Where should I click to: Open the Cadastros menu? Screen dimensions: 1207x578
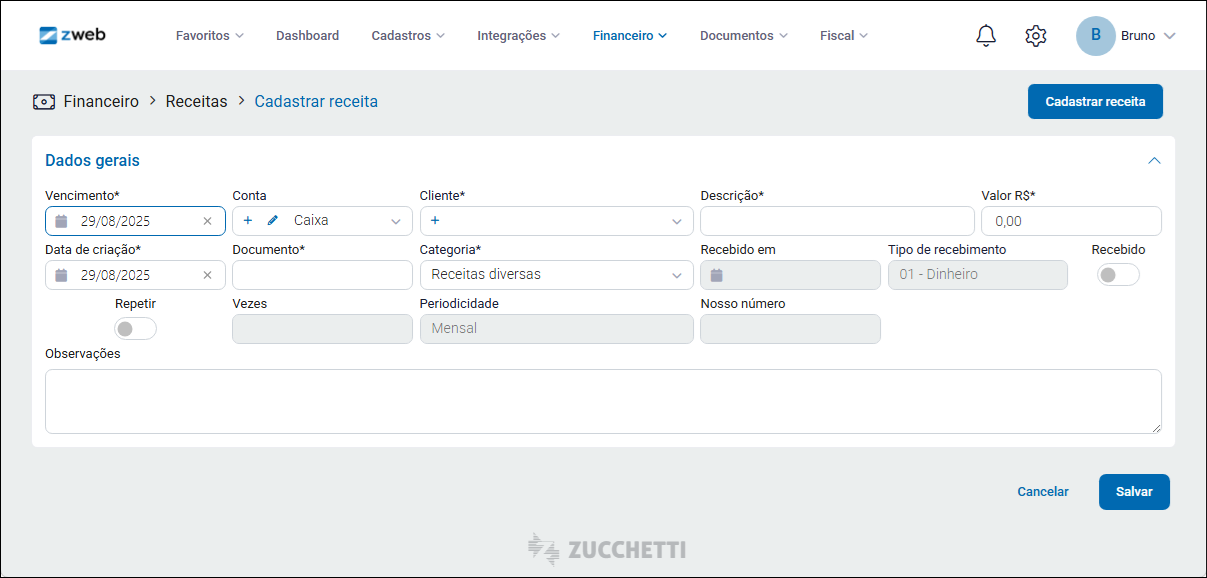click(x=407, y=36)
